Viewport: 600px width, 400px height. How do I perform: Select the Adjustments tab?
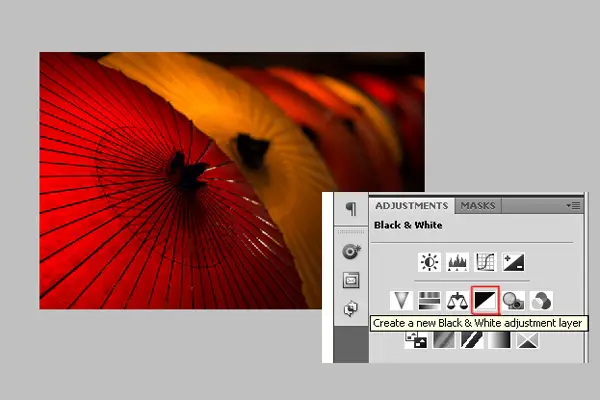[x=411, y=205]
